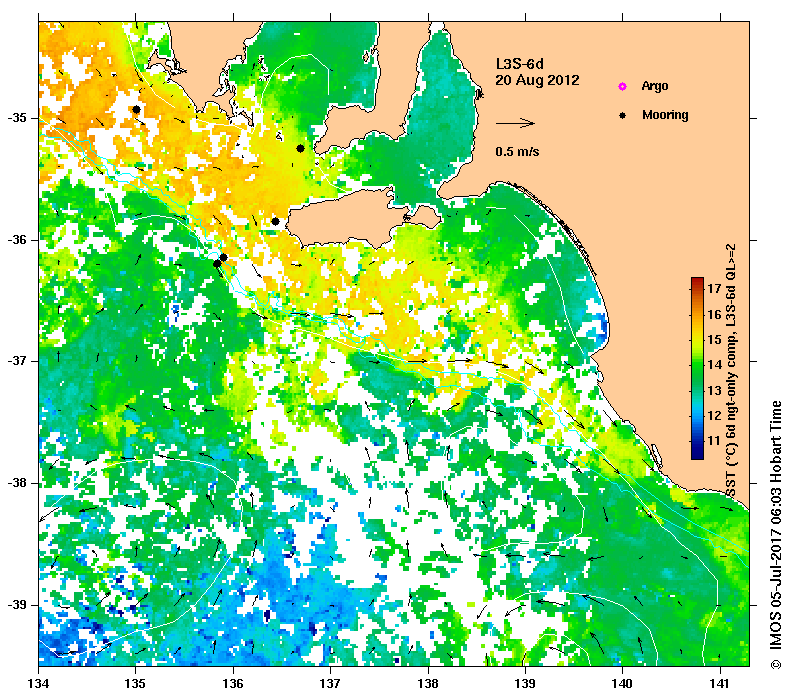
Task: Click the SST color scale bar
Action: tap(697, 368)
